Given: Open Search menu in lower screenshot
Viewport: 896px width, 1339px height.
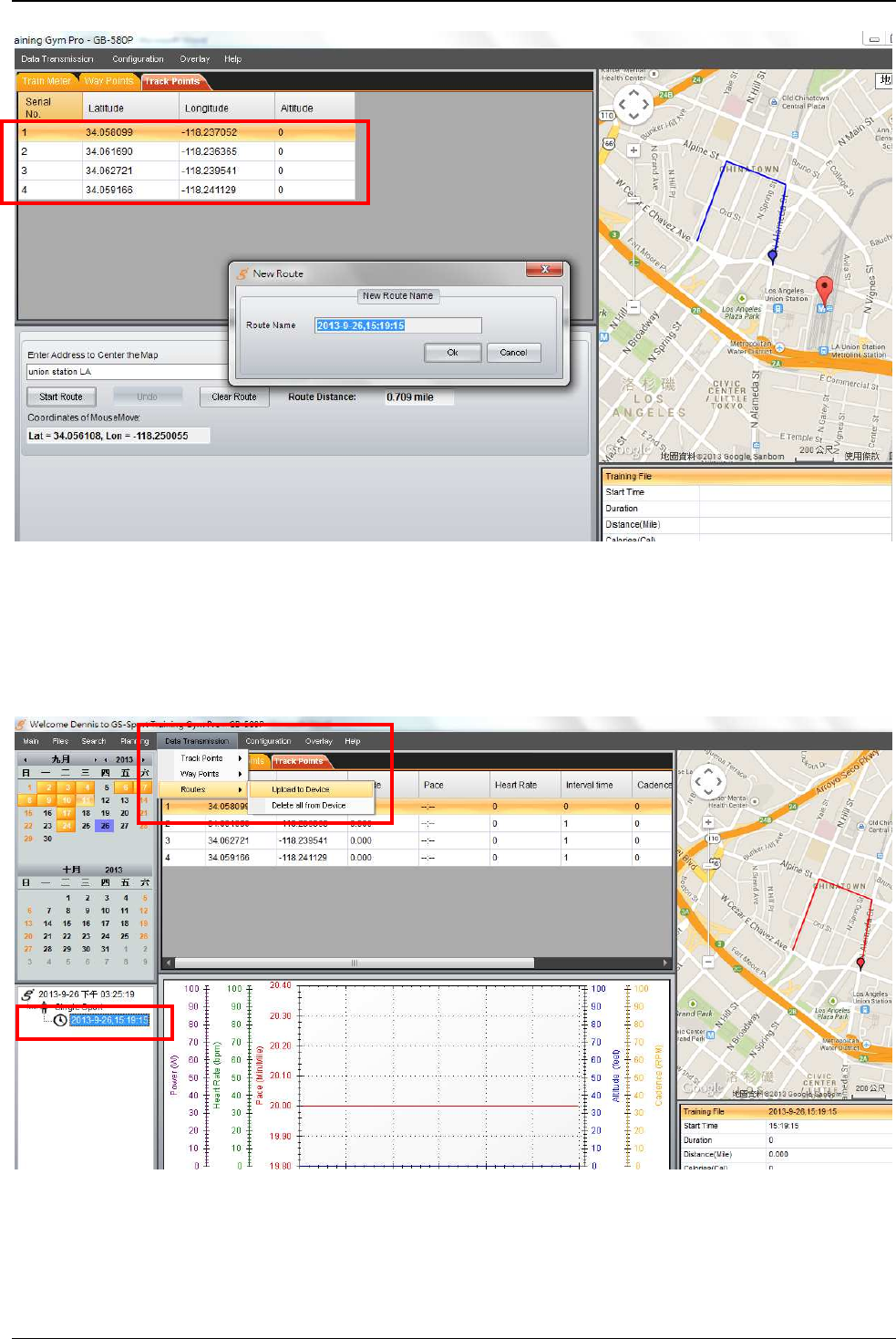Looking at the screenshot, I should (94, 741).
